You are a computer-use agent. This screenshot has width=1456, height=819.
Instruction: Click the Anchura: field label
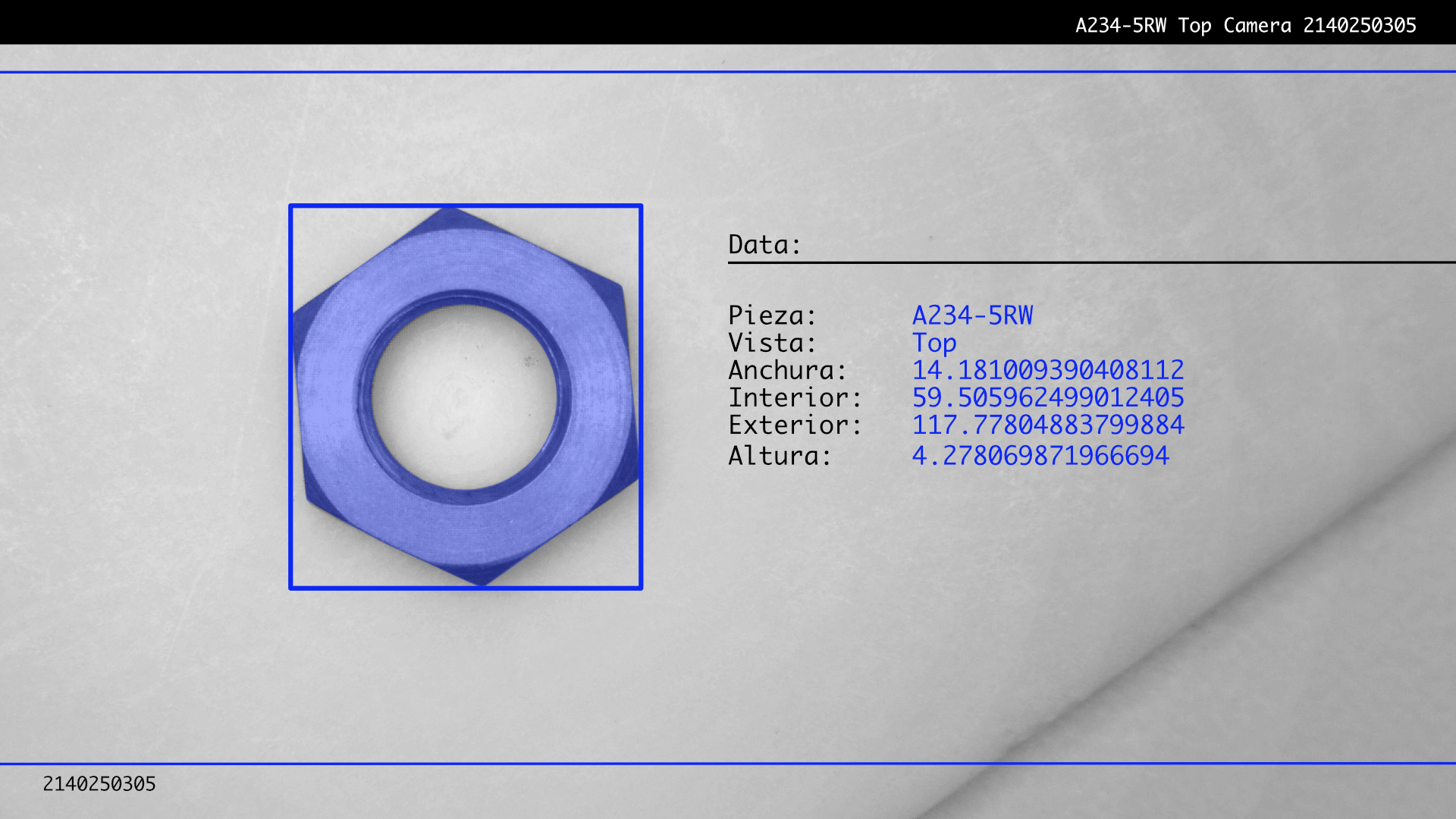click(786, 370)
